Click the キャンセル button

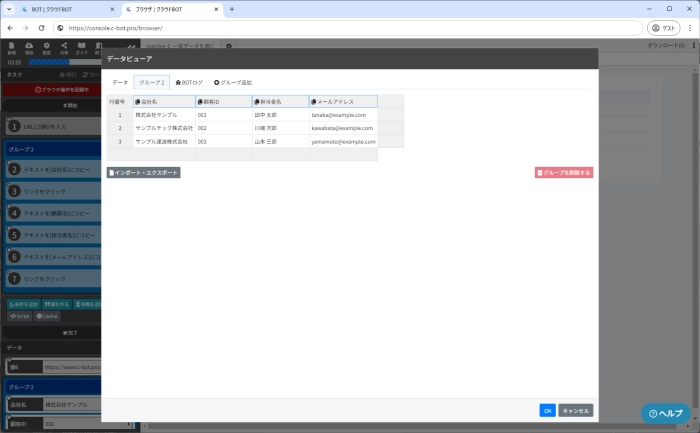[x=575, y=410]
